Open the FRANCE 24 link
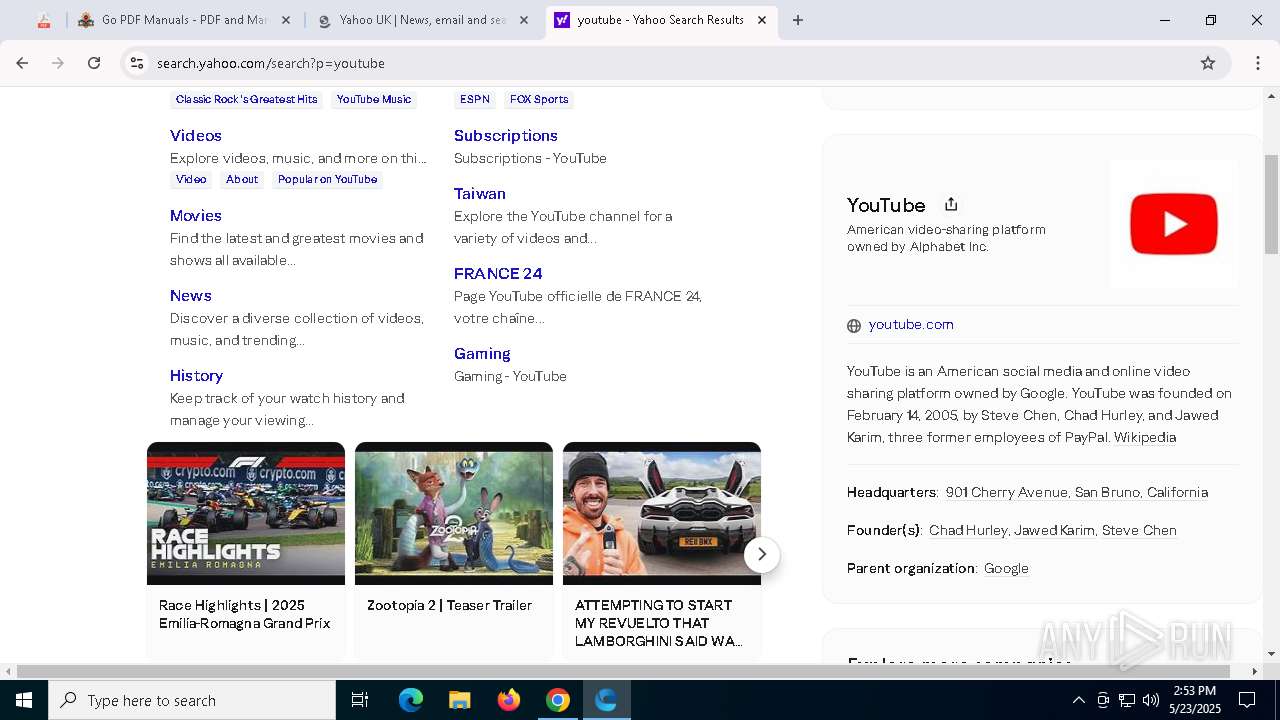1280x720 pixels. click(x=498, y=273)
